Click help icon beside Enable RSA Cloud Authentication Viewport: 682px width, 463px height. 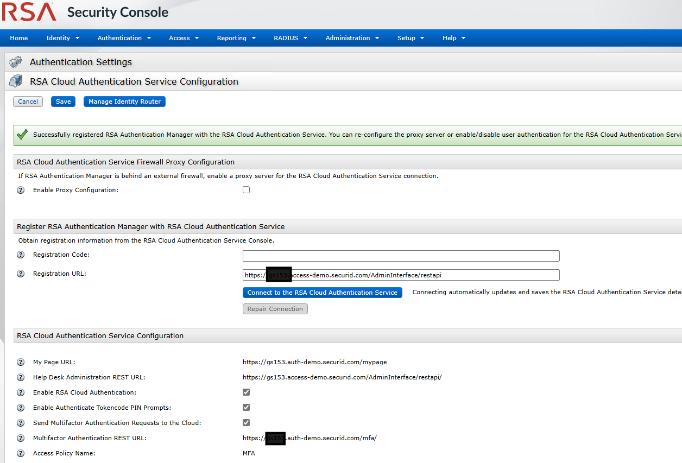[x=20, y=392]
